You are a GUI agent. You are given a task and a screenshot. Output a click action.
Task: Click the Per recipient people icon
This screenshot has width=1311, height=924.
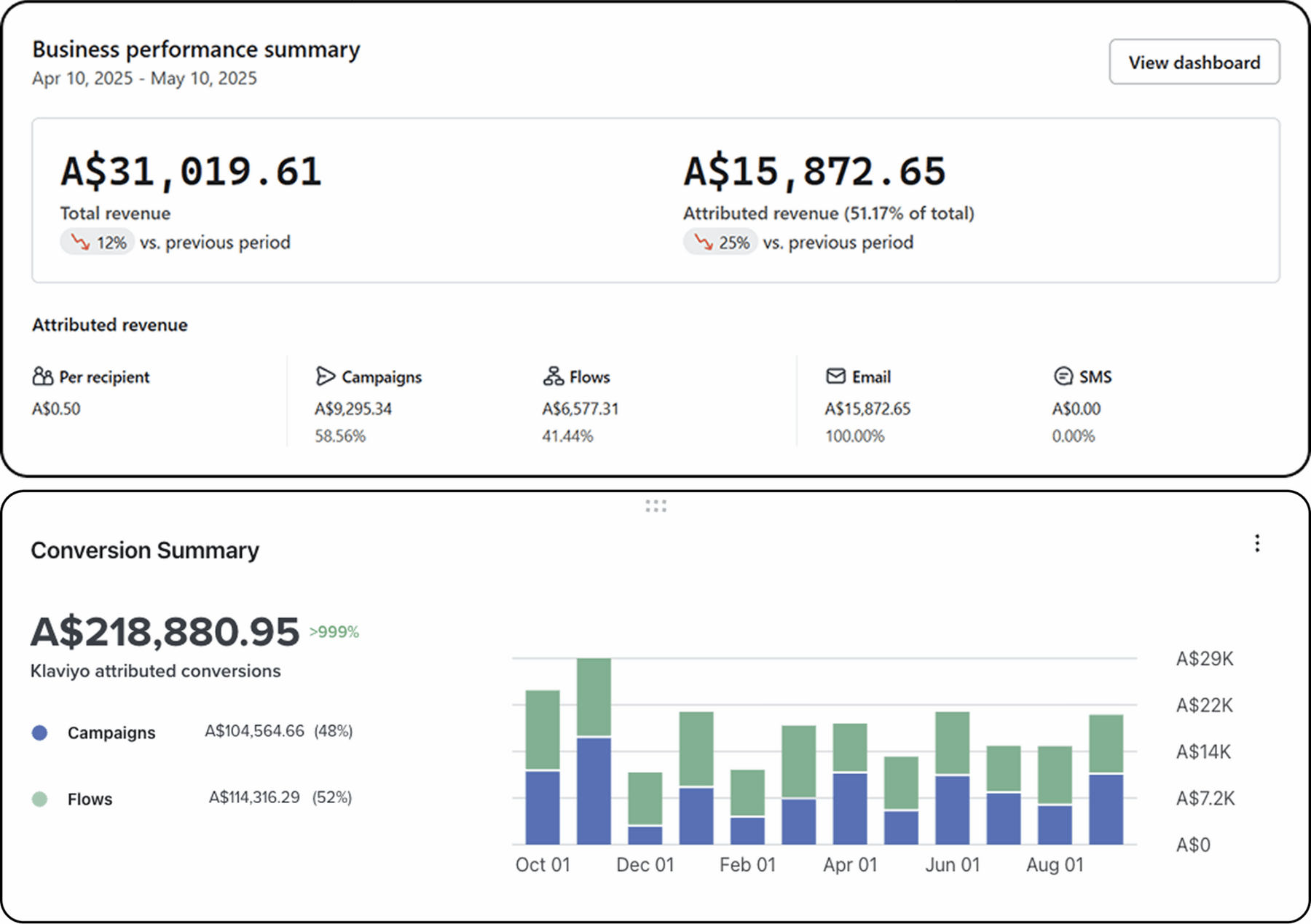(43, 376)
